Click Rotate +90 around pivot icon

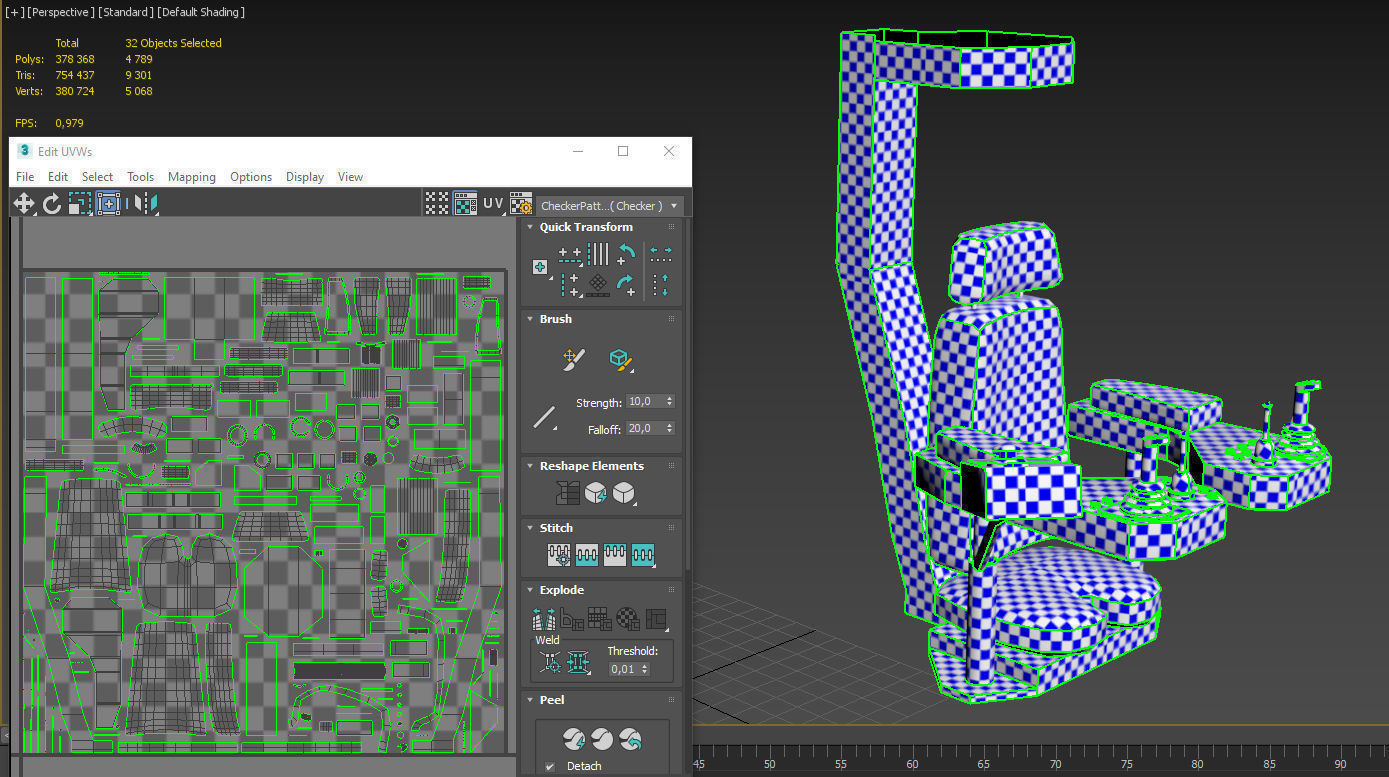coord(627,286)
